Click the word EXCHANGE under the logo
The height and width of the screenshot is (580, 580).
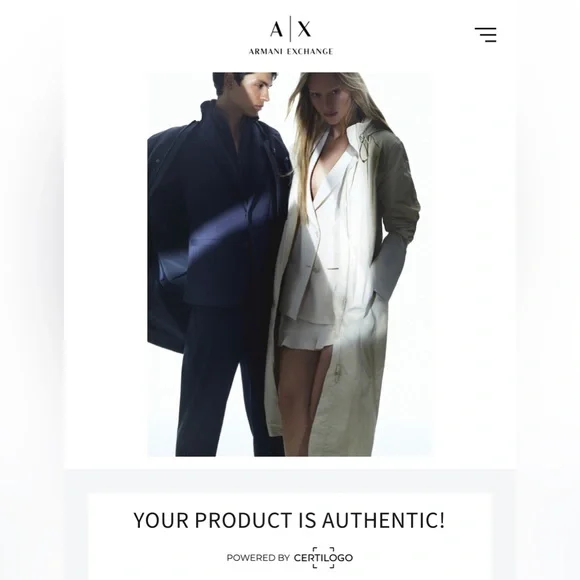[310, 51]
